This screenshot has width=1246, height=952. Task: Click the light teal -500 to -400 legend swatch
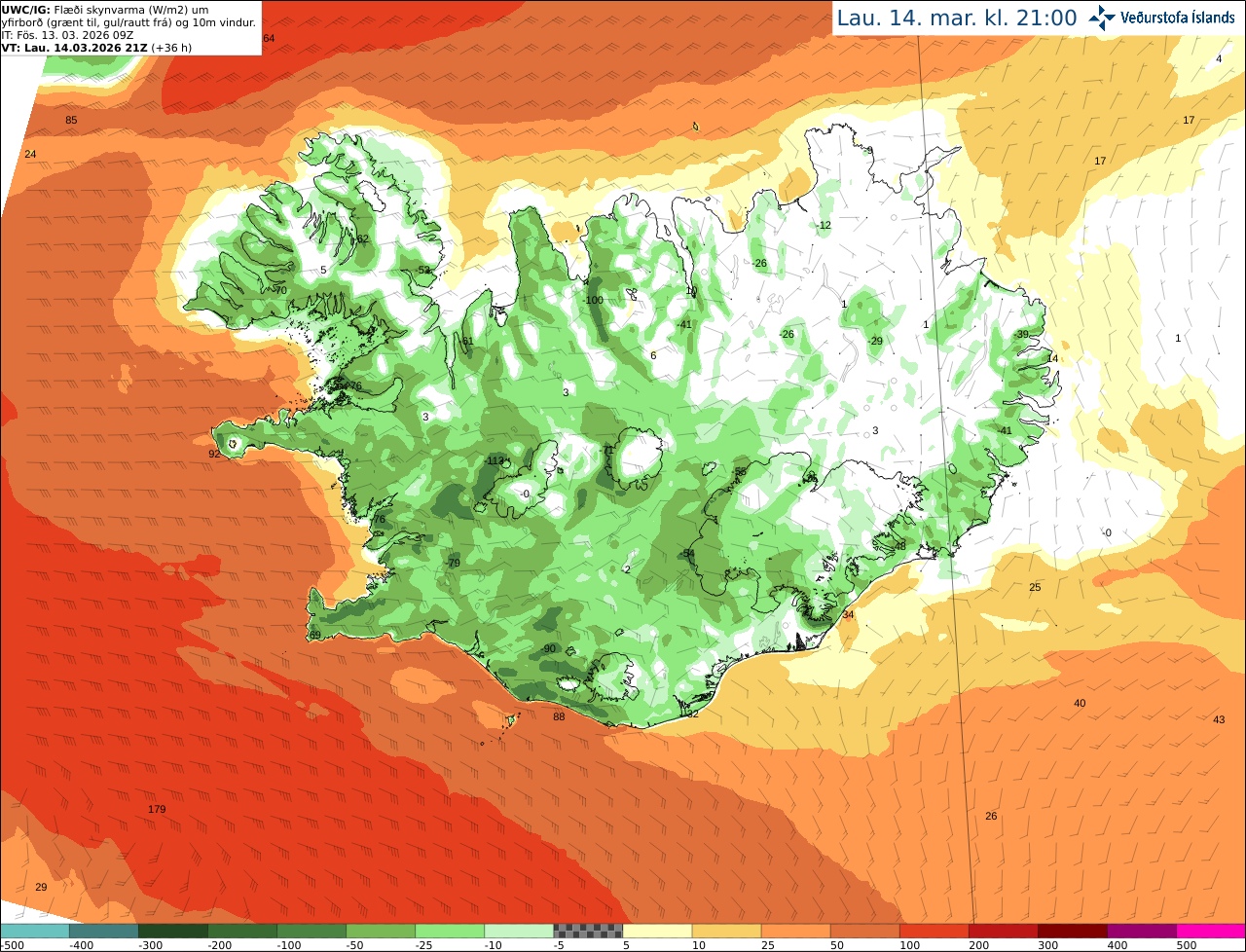coord(34,931)
